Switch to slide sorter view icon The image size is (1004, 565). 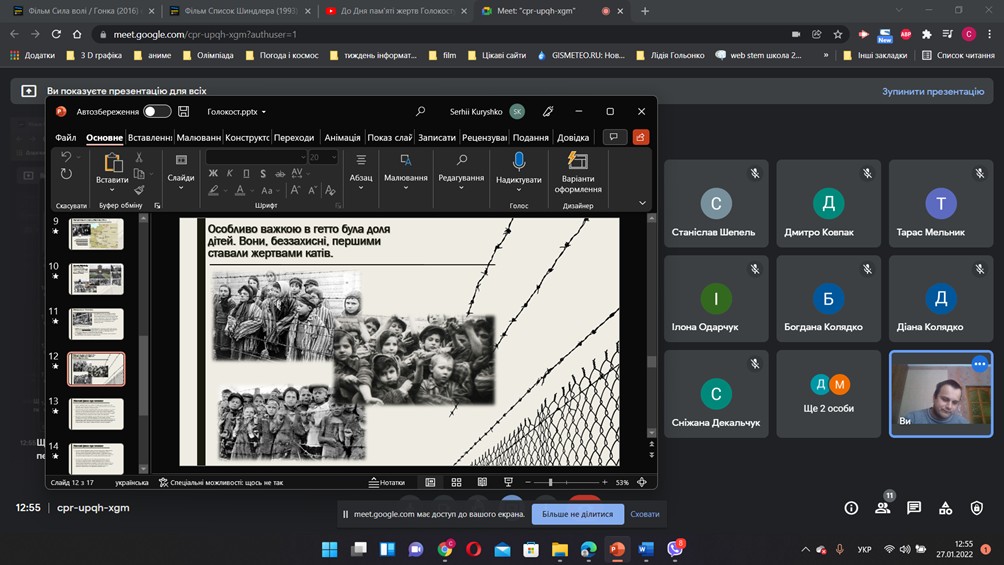click(456, 482)
